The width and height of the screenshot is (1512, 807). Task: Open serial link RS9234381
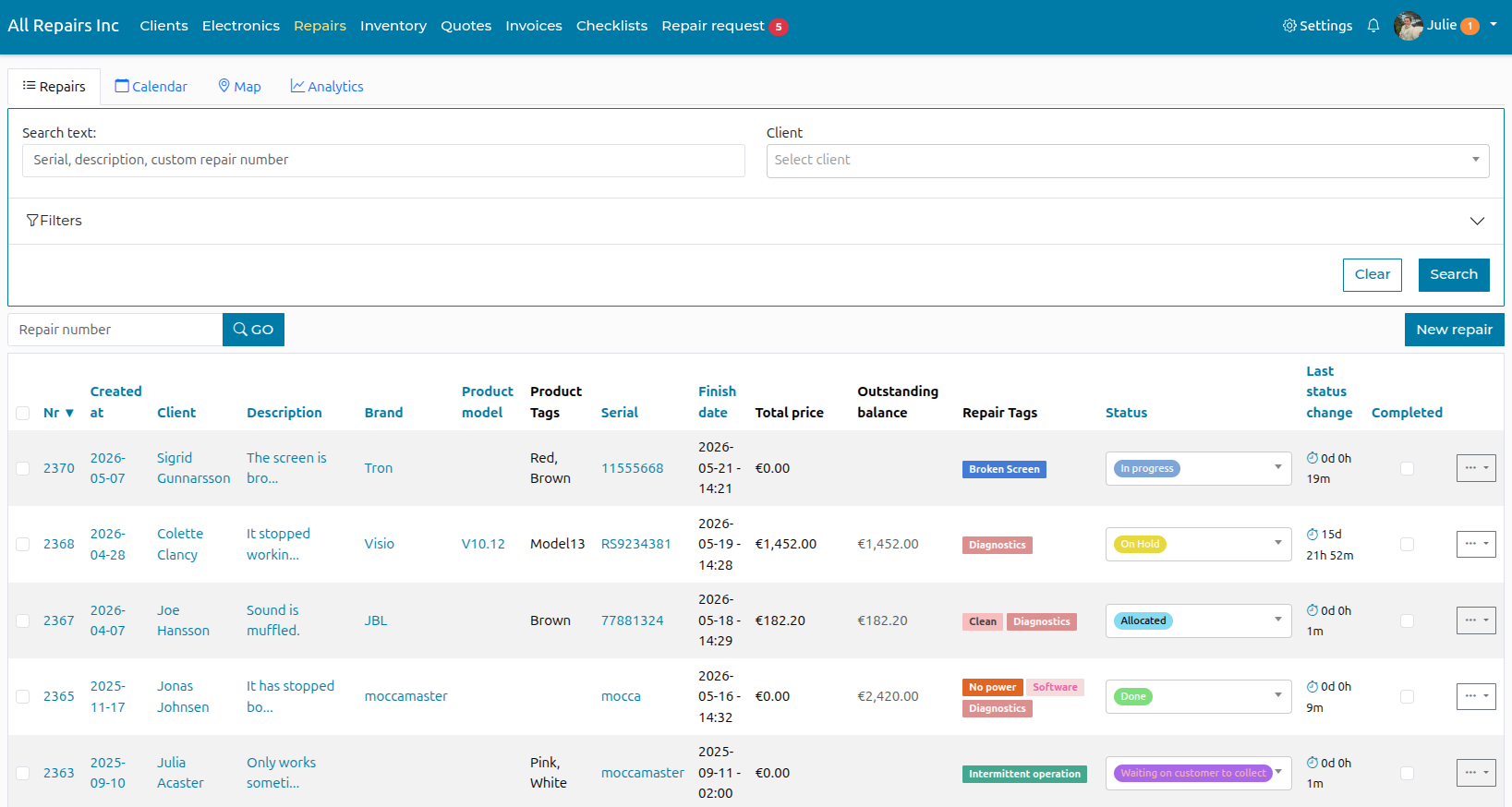(x=636, y=544)
